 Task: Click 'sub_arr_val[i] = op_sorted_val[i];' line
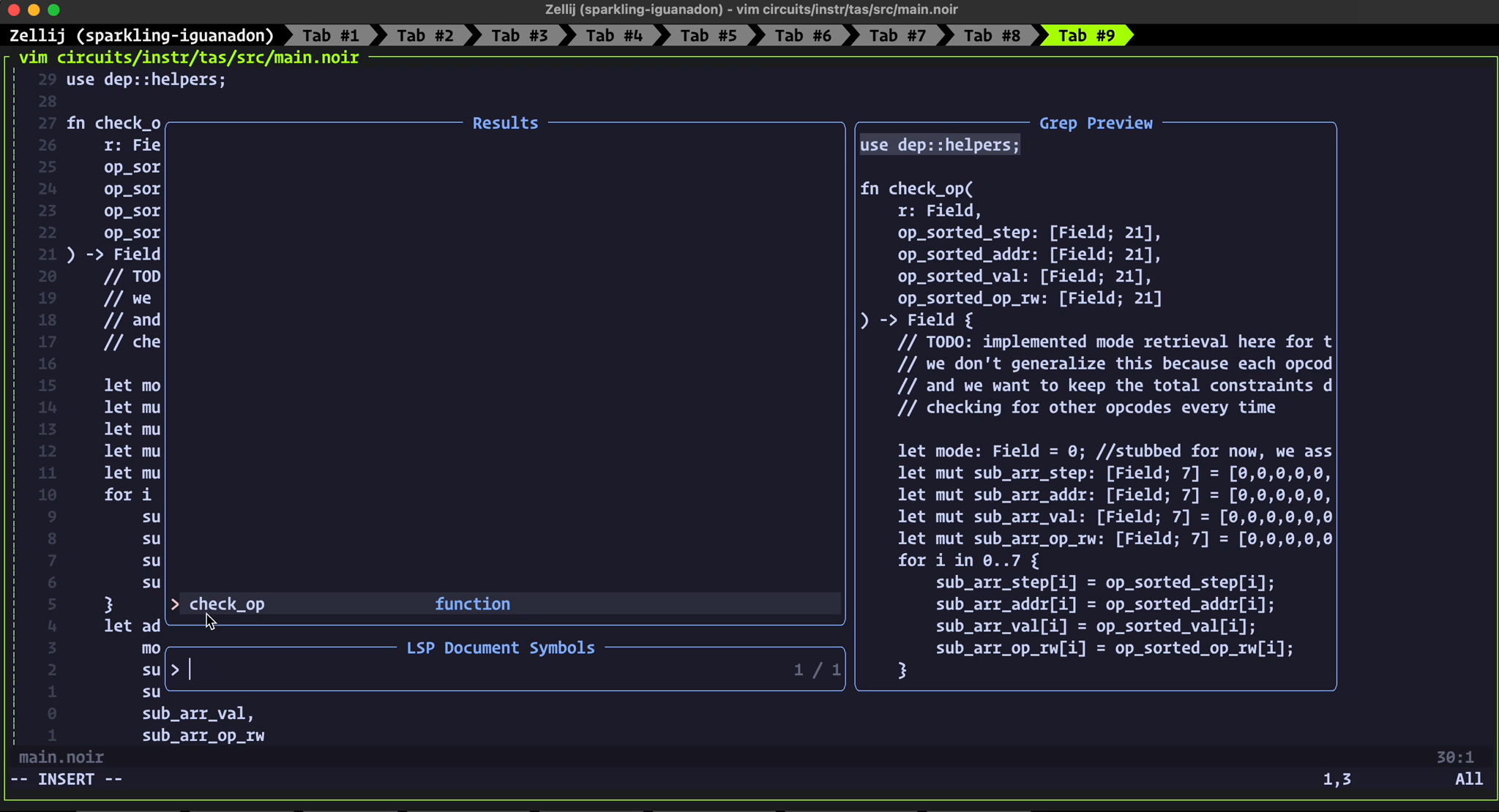[x=1096, y=627]
